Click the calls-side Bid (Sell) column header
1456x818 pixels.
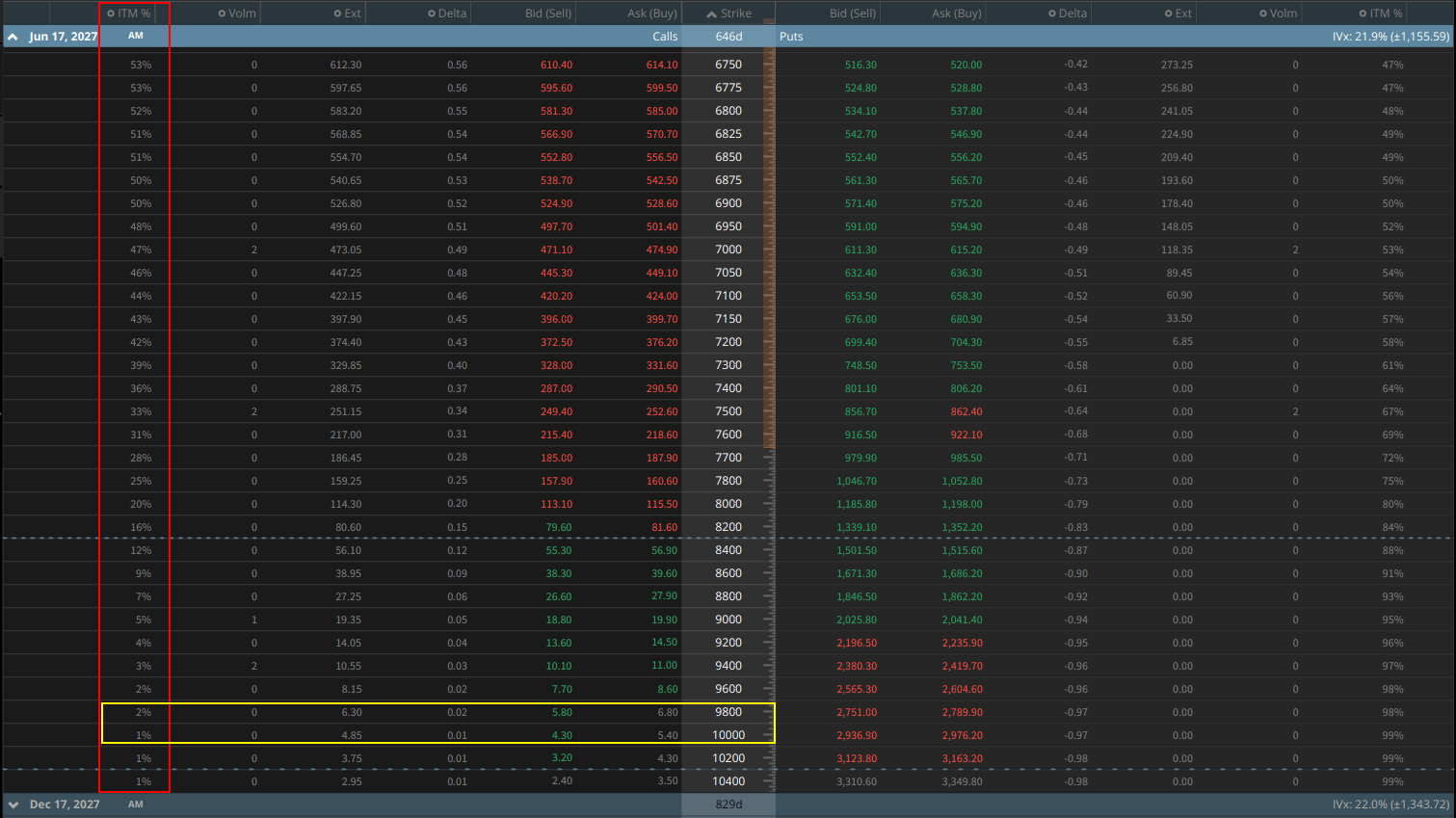click(x=548, y=13)
